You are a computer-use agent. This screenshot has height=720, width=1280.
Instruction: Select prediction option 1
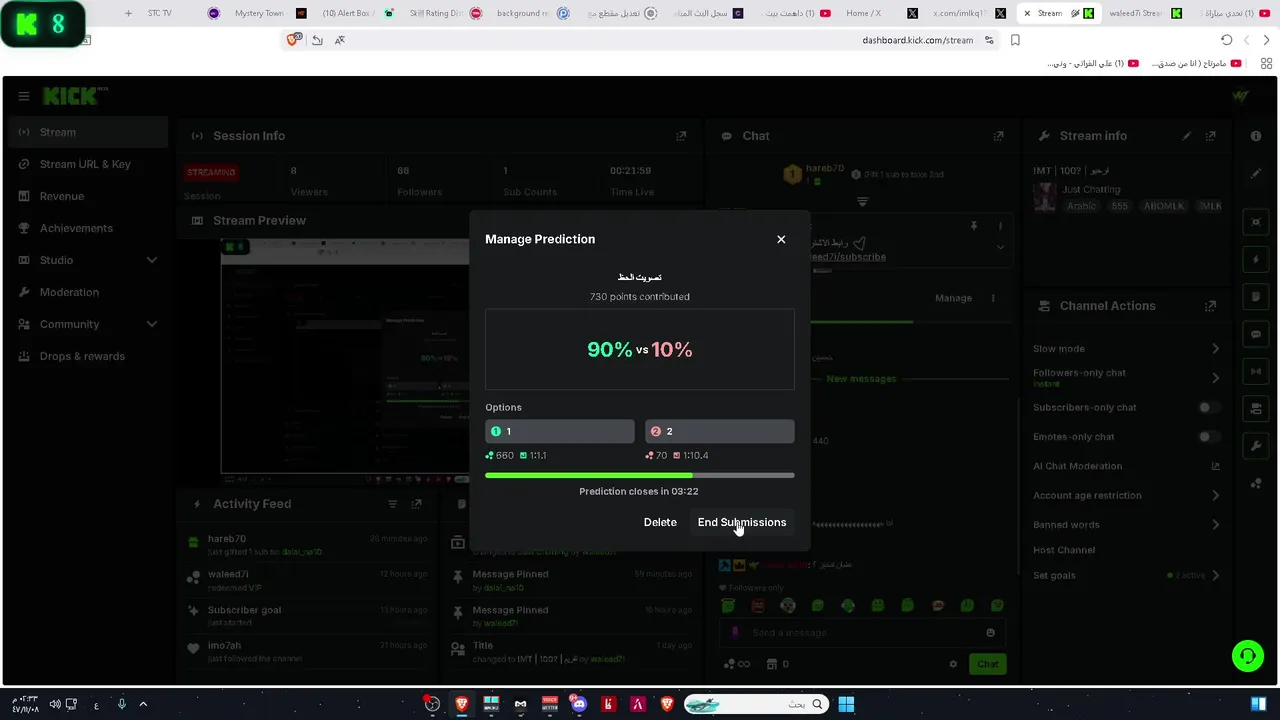pyautogui.click(x=560, y=431)
